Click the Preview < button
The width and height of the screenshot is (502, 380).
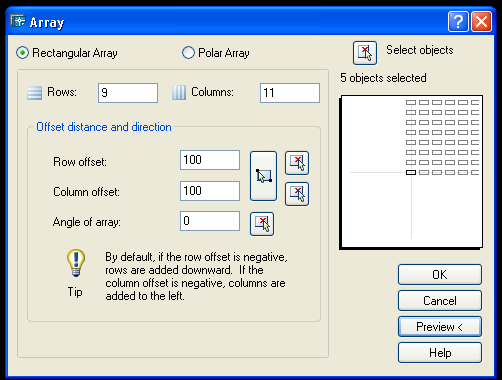tap(440, 327)
